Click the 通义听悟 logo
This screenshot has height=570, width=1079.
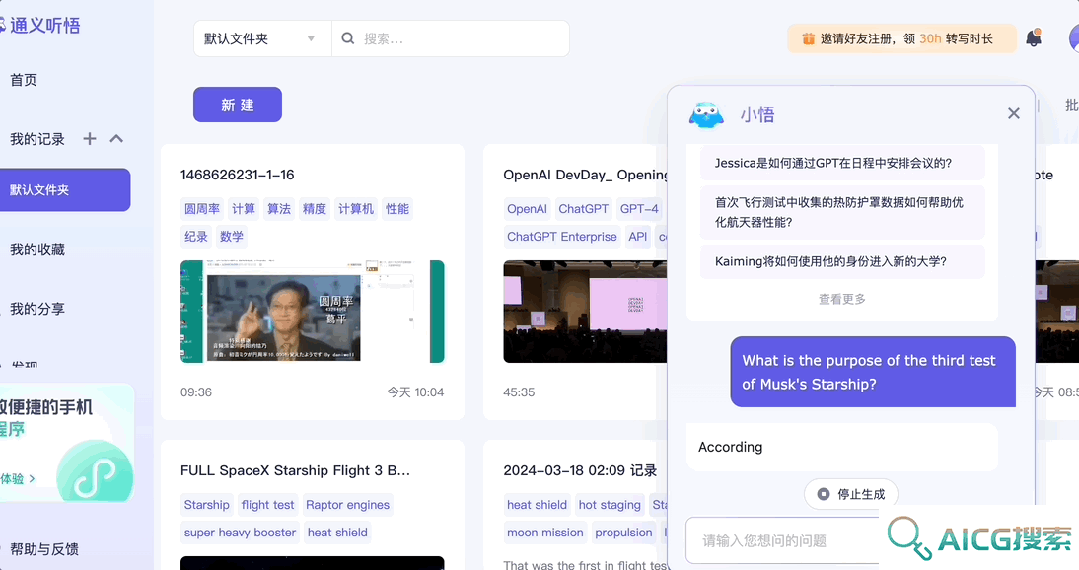40,25
